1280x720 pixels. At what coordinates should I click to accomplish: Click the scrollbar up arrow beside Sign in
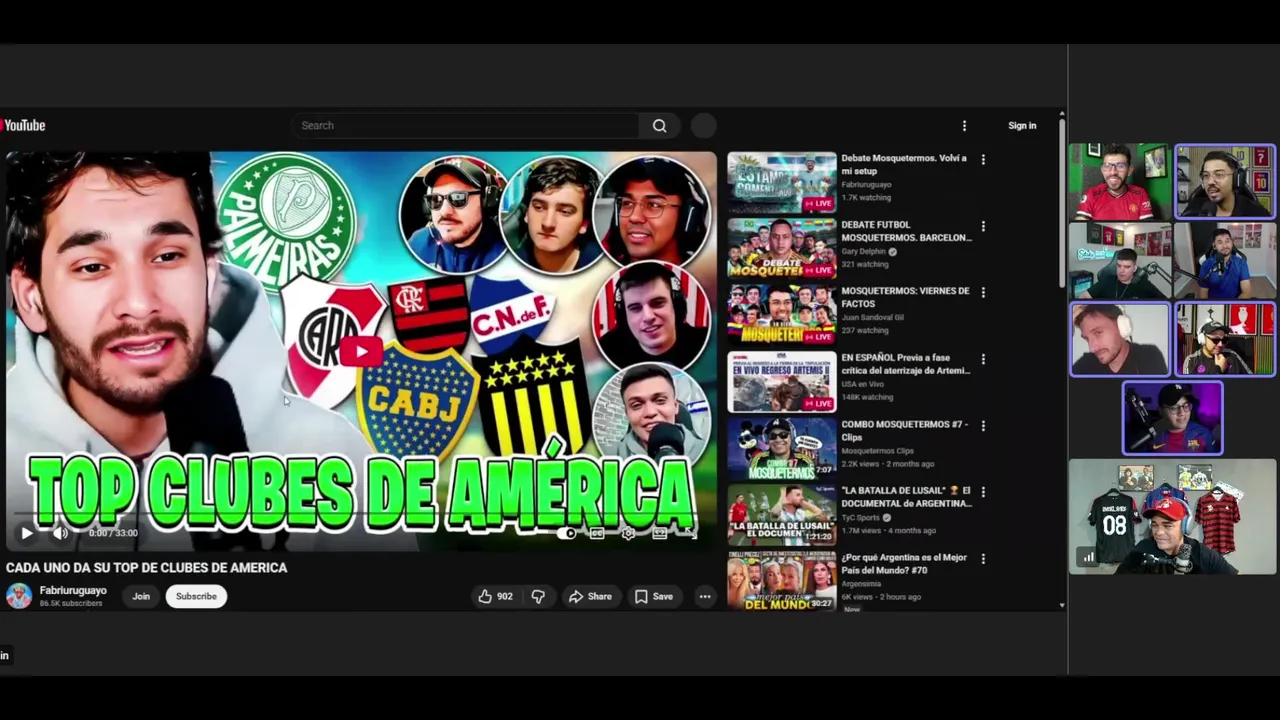[1062, 115]
